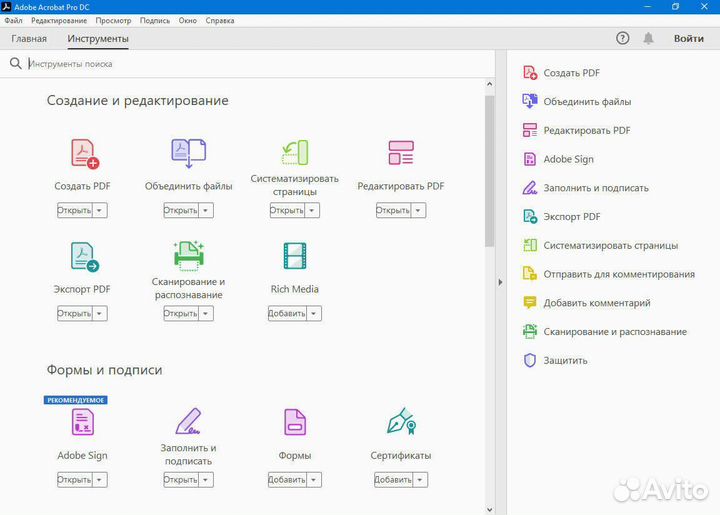Click the Создать PDF icon in right sidebar

530,73
